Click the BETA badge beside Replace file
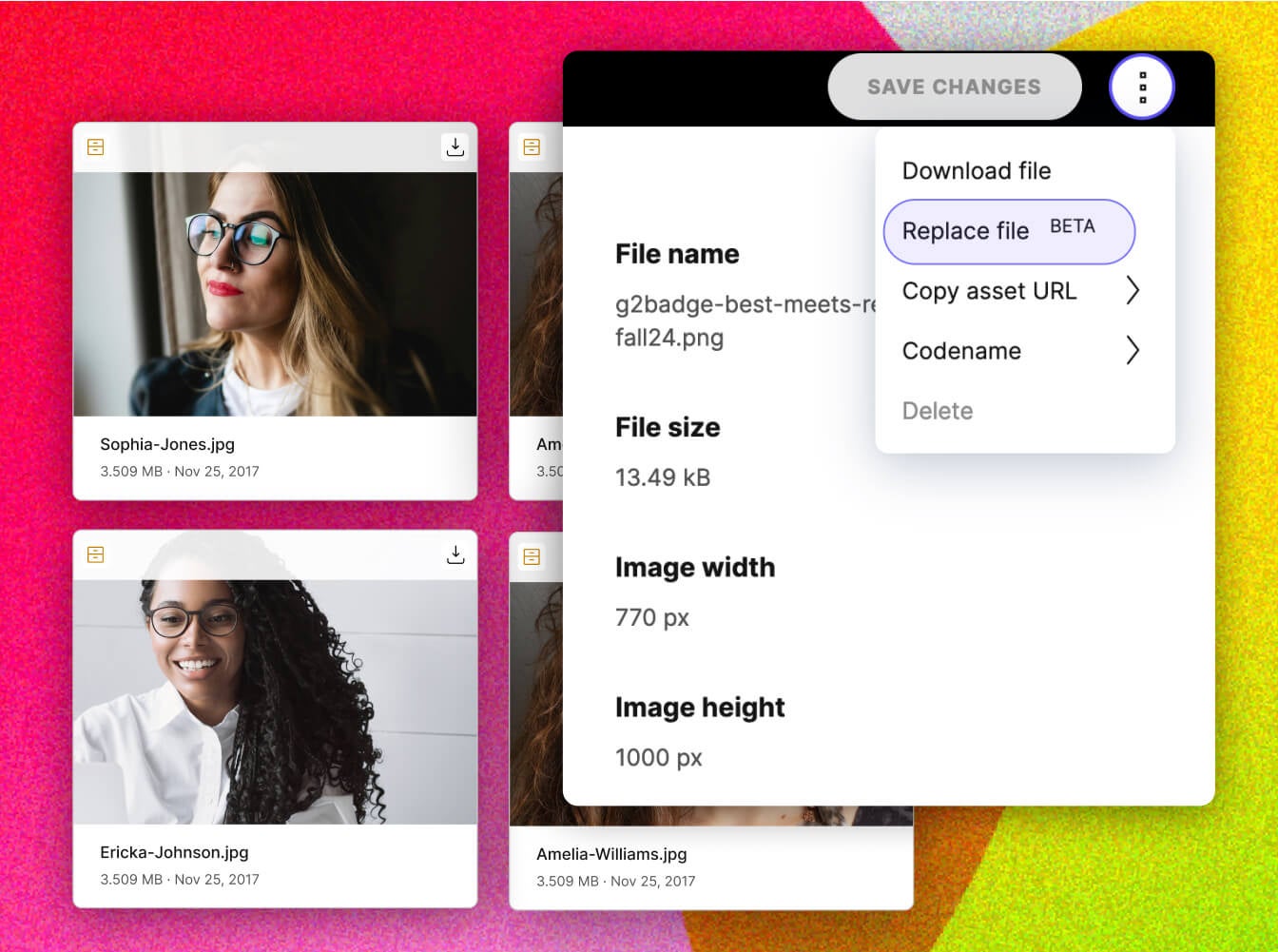Screen dimensions: 1278x952 [1073, 226]
